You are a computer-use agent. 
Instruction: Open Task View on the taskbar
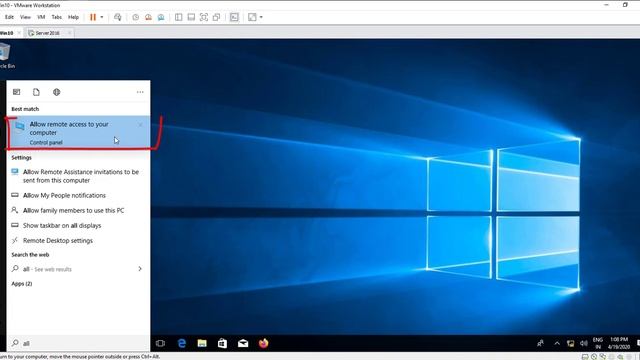click(x=160, y=343)
